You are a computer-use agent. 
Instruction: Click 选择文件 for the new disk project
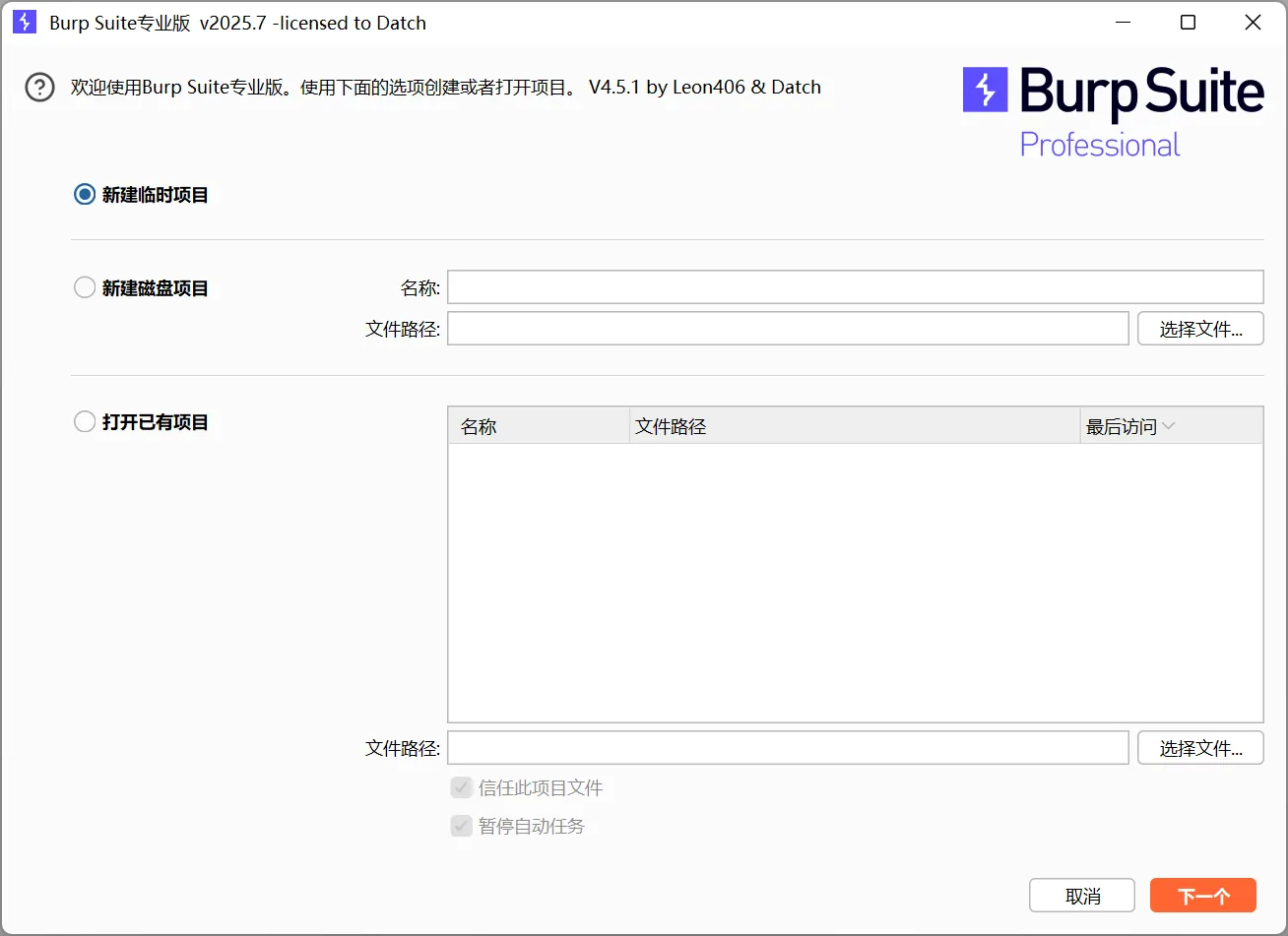(x=1199, y=329)
